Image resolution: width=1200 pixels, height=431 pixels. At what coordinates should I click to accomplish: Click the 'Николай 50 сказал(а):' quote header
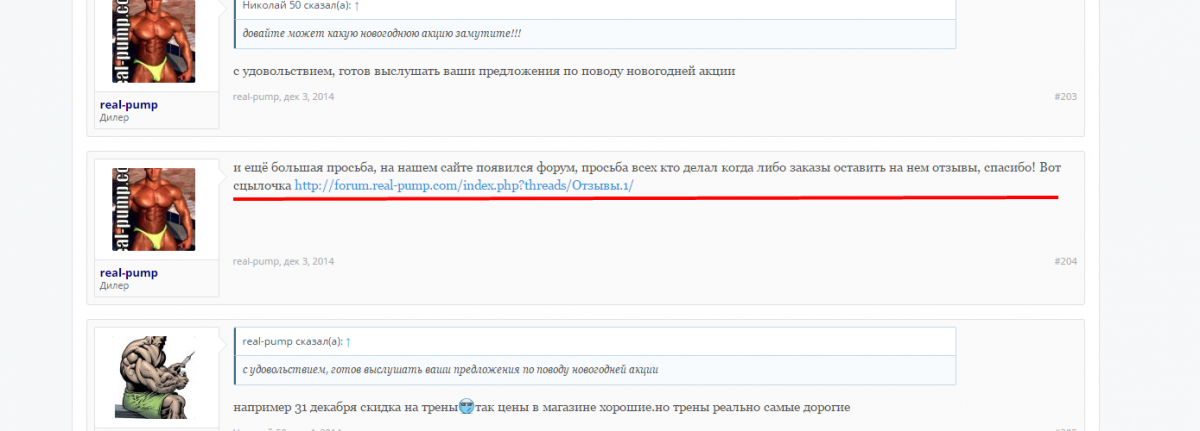(x=296, y=5)
